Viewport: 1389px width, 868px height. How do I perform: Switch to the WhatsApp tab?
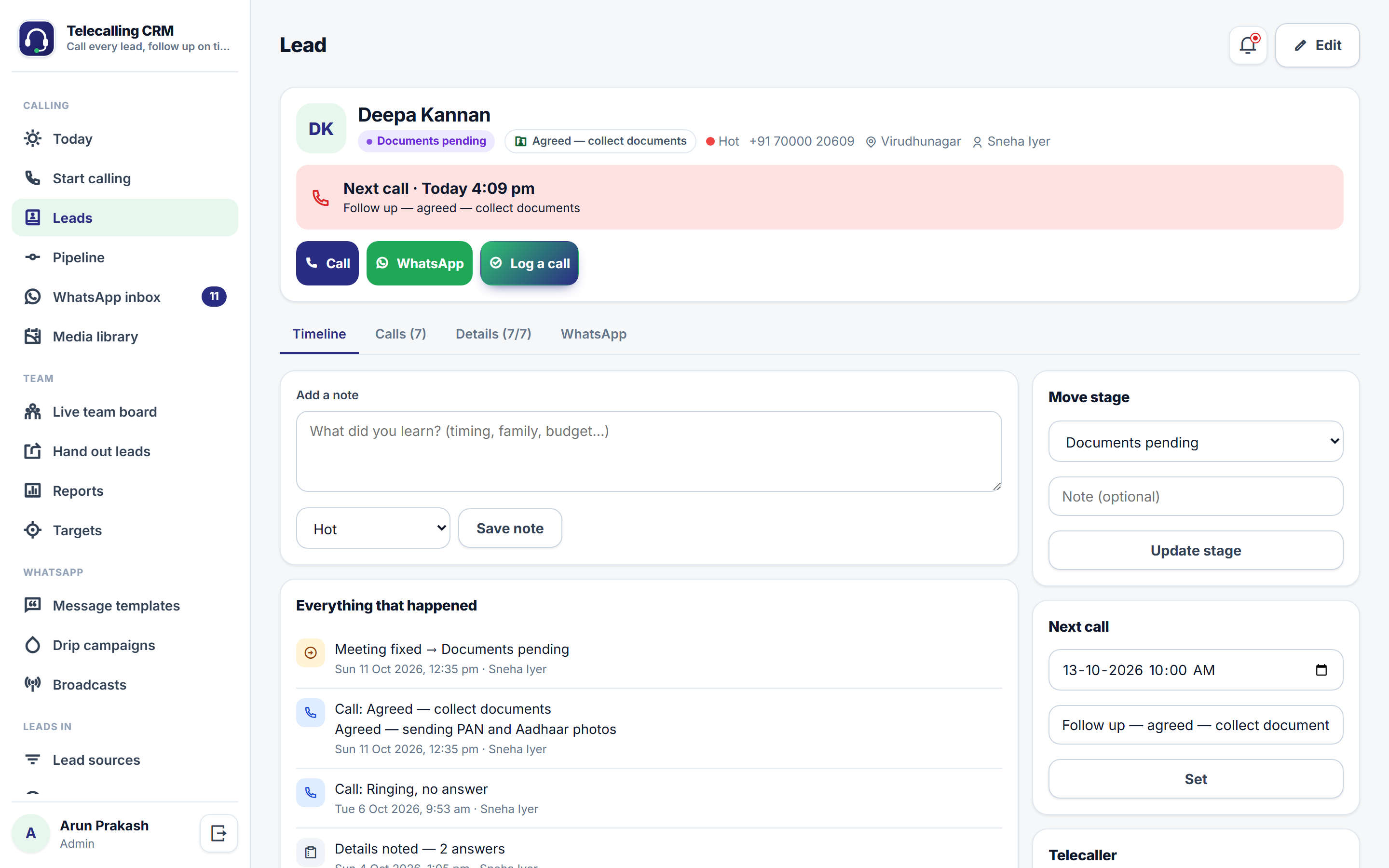594,334
